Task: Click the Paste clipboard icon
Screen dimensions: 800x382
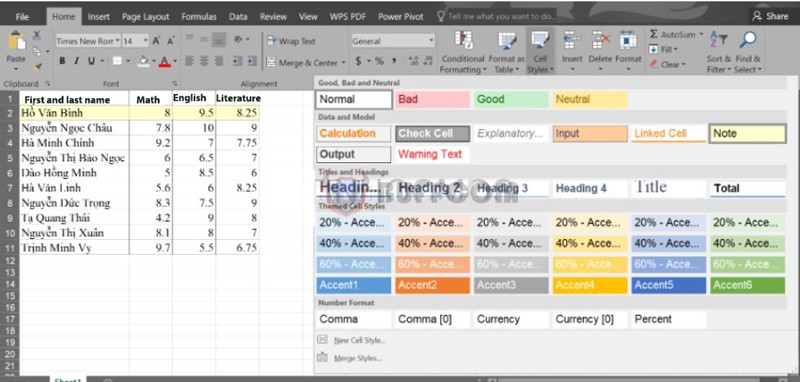Action: click(16, 41)
